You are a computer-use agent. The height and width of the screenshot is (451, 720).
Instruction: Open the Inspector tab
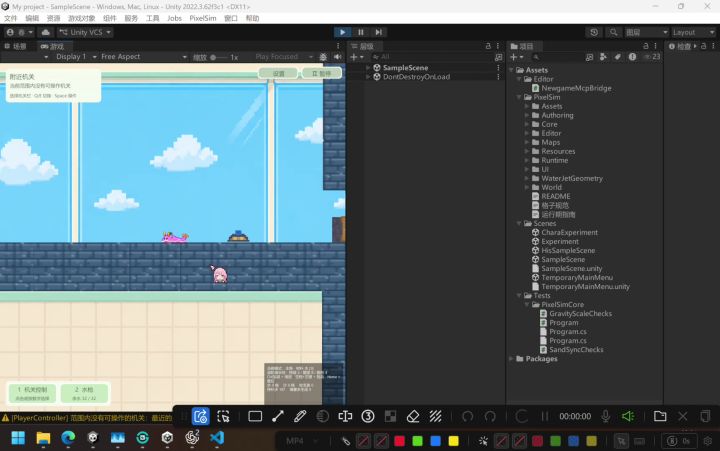pos(681,46)
